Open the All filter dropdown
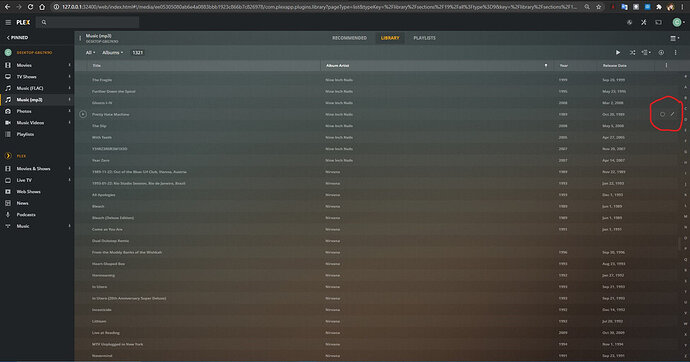Viewport: 690px width, 362px height. [x=90, y=53]
